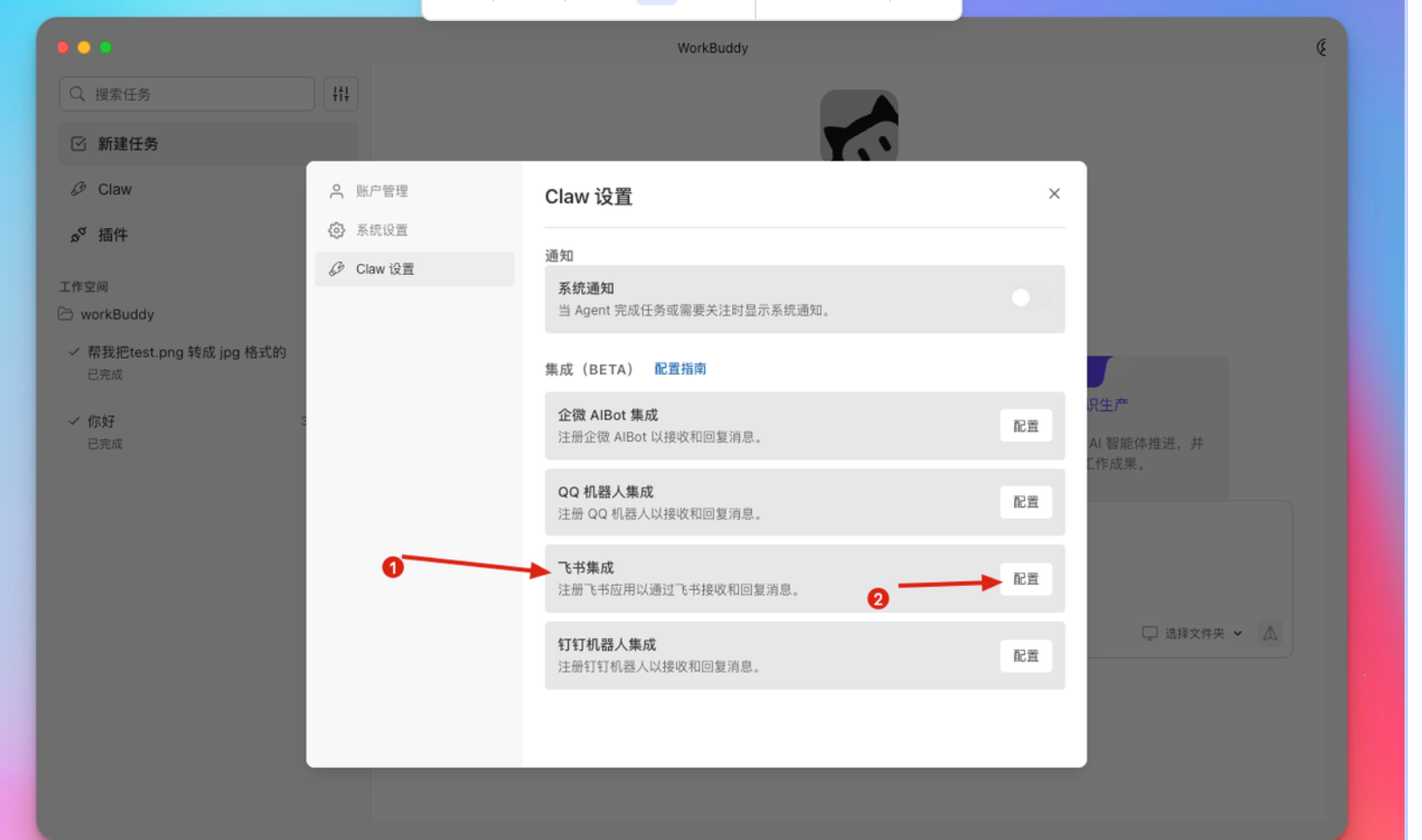Click the WorkBuddy cat avatar
Viewport: 1422px width, 840px height.
pos(859,127)
